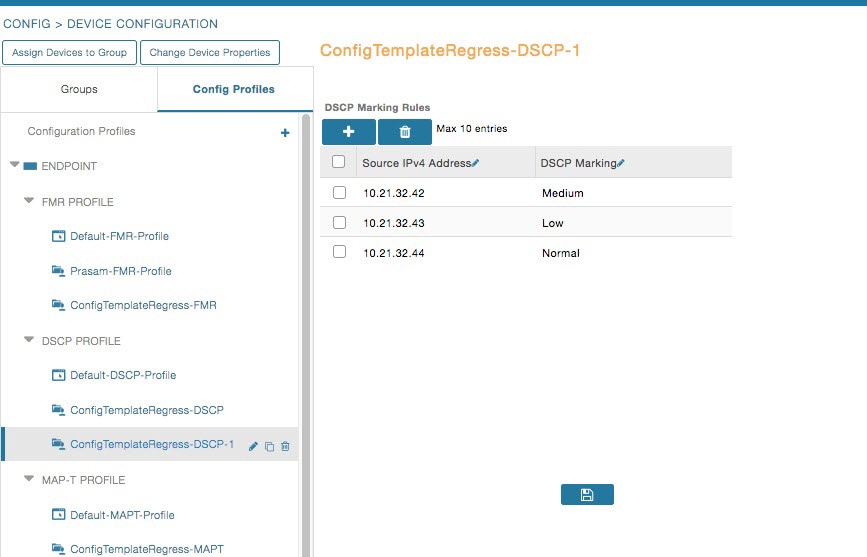Image resolution: width=867 pixels, height=557 pixels.
Task: Duplicate the ConfigTemplateRegress-DSCP-1 profile
Action: coord(269,446)
